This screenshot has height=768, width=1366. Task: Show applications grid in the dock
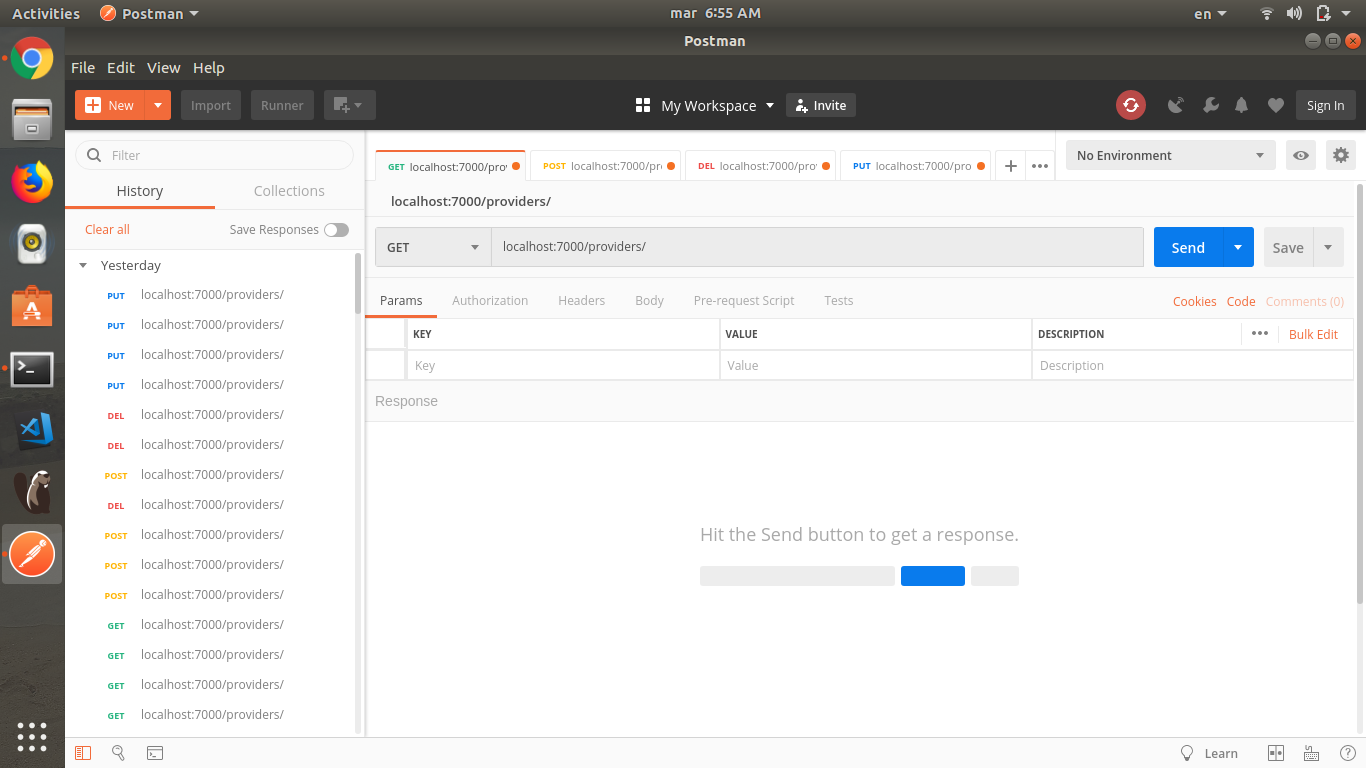[32, 736]
